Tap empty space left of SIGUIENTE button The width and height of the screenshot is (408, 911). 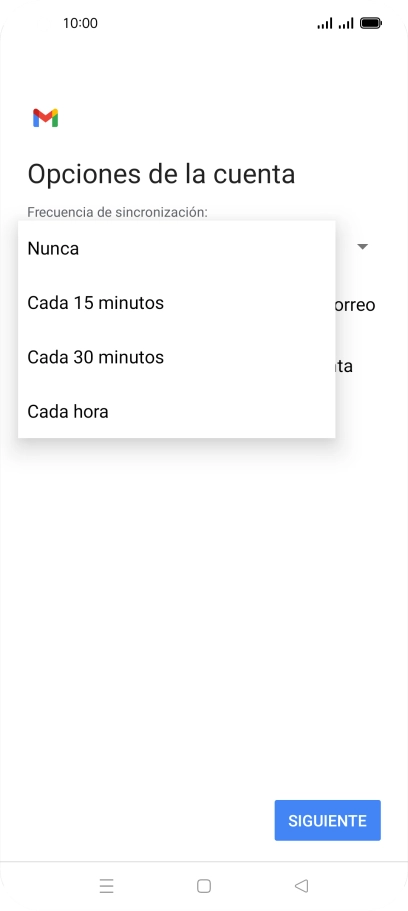137,820
